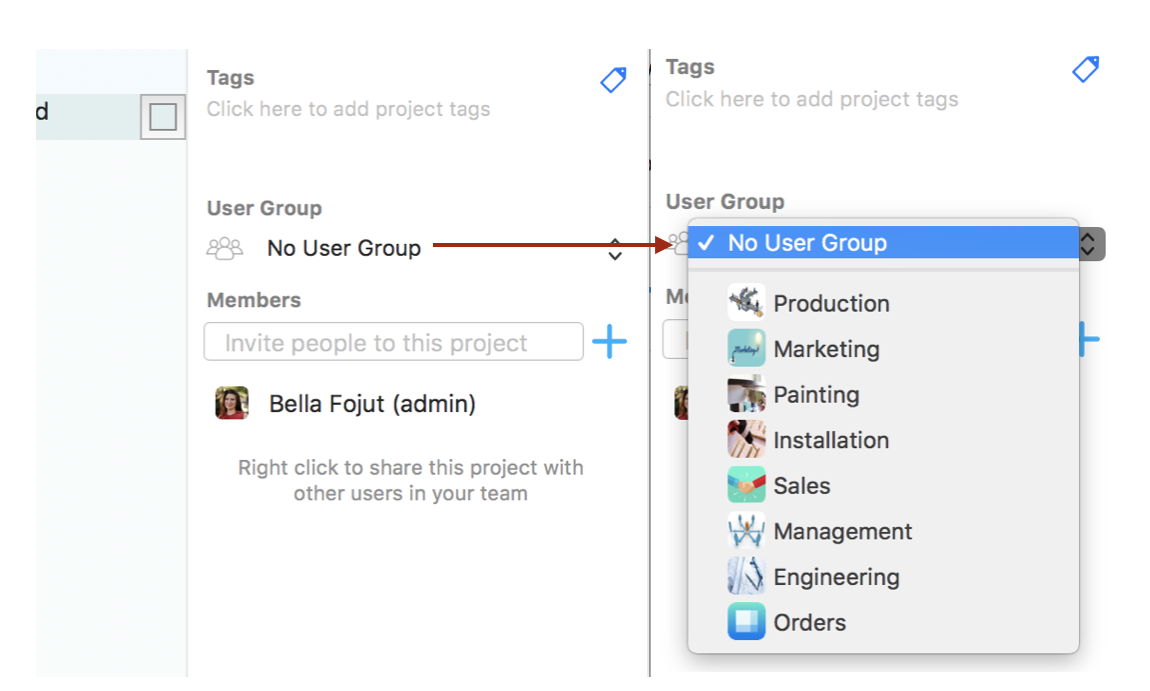The height and width of the screenshot is (691, 1150).
Task: Click Bella Fojut's profile photo
Action: coord(231,403)
